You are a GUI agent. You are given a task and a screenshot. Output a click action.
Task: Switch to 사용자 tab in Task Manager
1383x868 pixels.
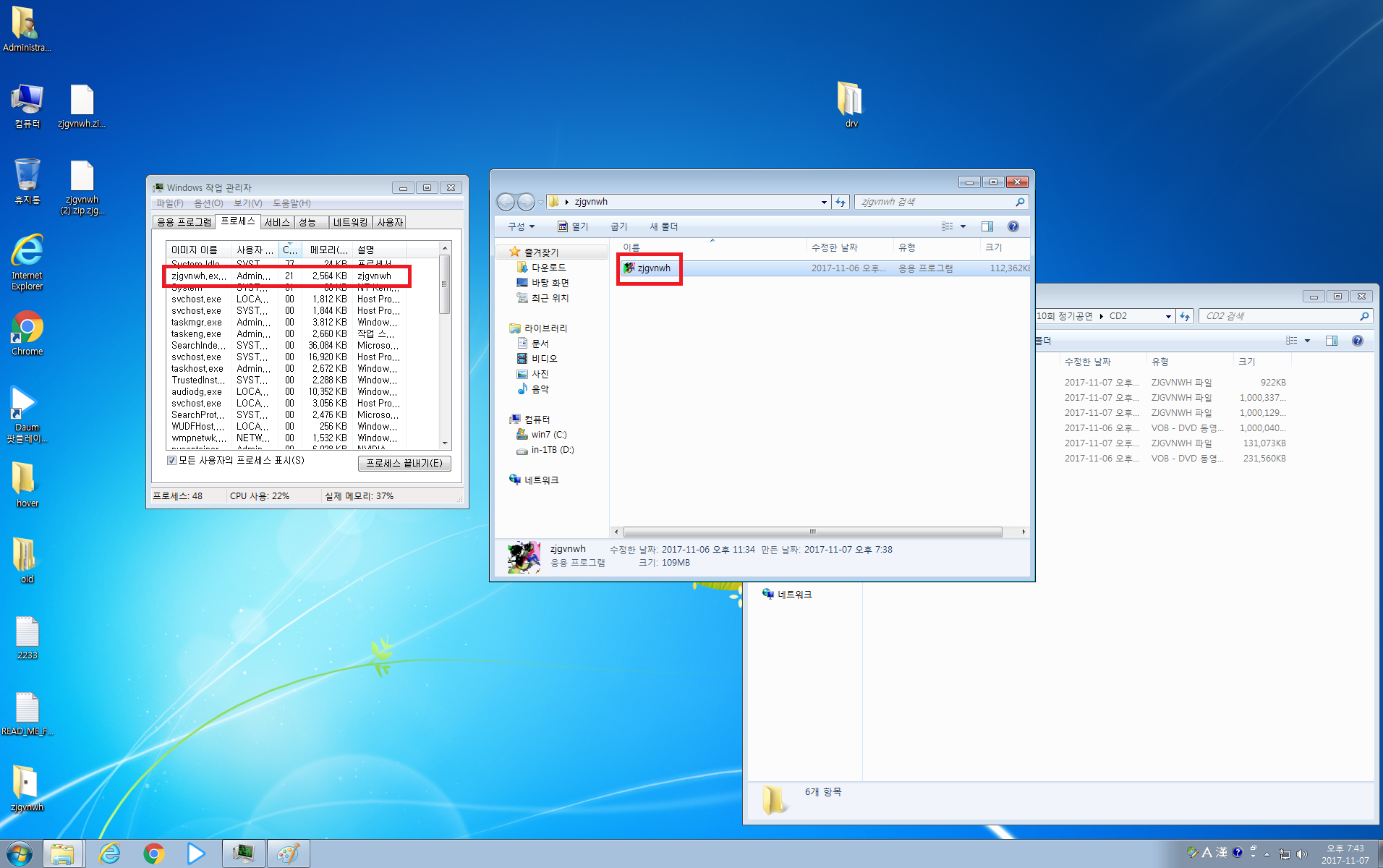coord(390,222)
